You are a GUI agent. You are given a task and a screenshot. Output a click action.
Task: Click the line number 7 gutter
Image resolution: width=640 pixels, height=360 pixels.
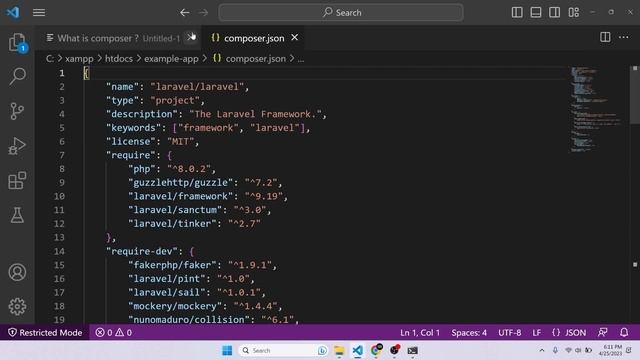click(x=62, y=155)
